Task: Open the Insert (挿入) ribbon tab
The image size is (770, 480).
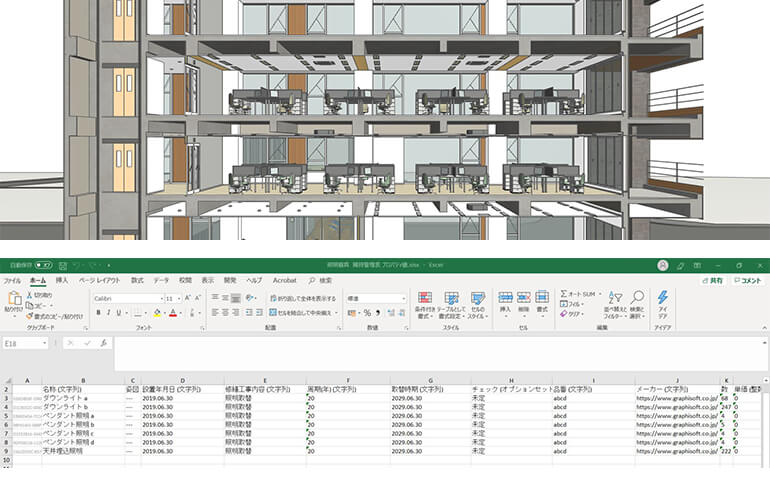Action: 62,281
